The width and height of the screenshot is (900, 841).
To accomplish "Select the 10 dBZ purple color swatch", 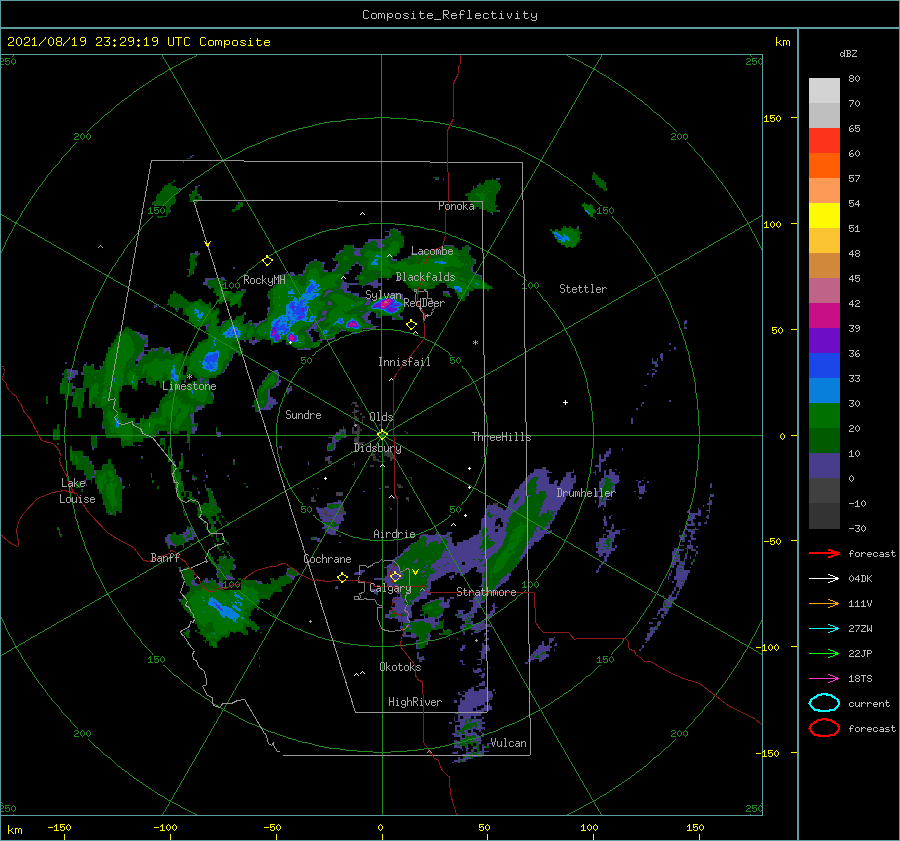I will [x=824, y=466].
